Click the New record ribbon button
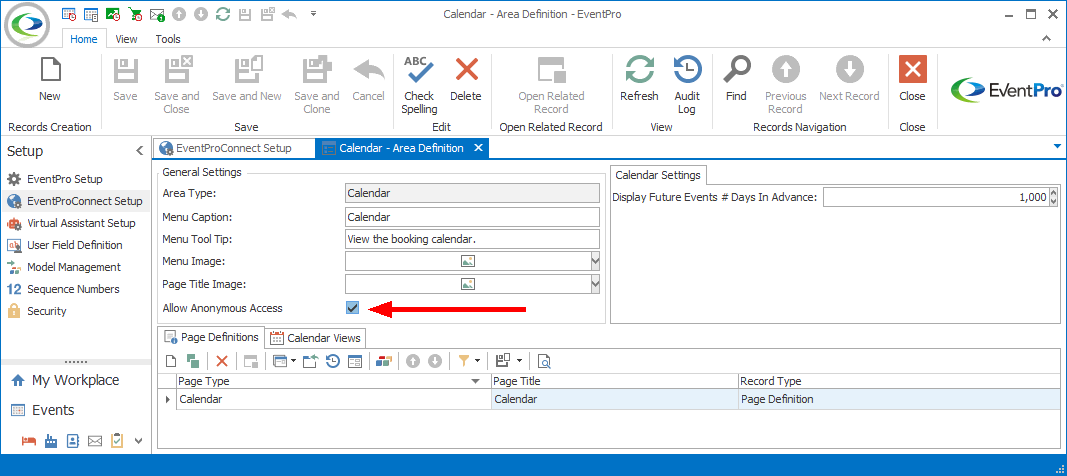Image resolution: width=1067 pixels, height=476 pixels. (x=50, y=80)
